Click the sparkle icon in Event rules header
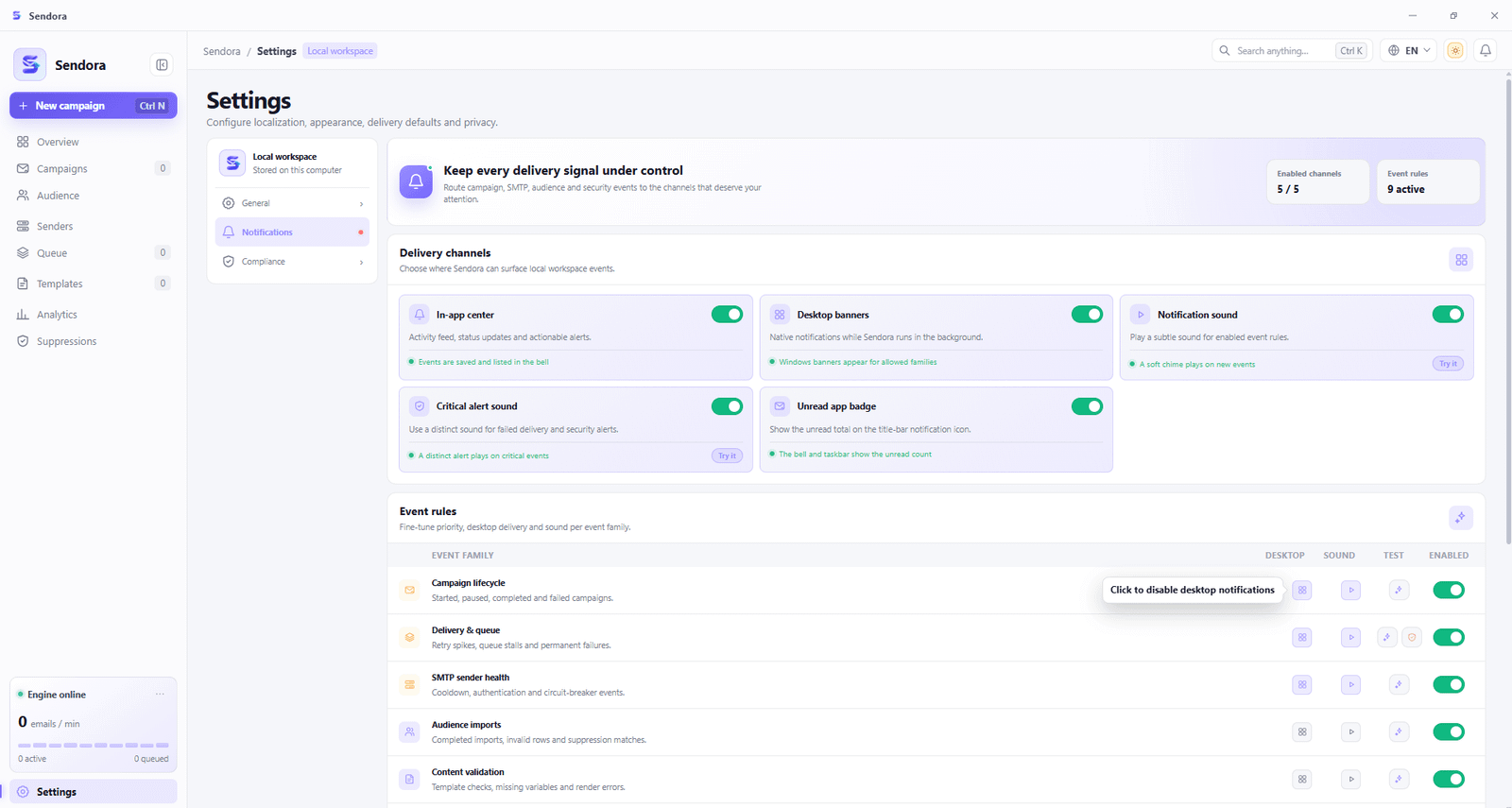 tap(1461, 518)
